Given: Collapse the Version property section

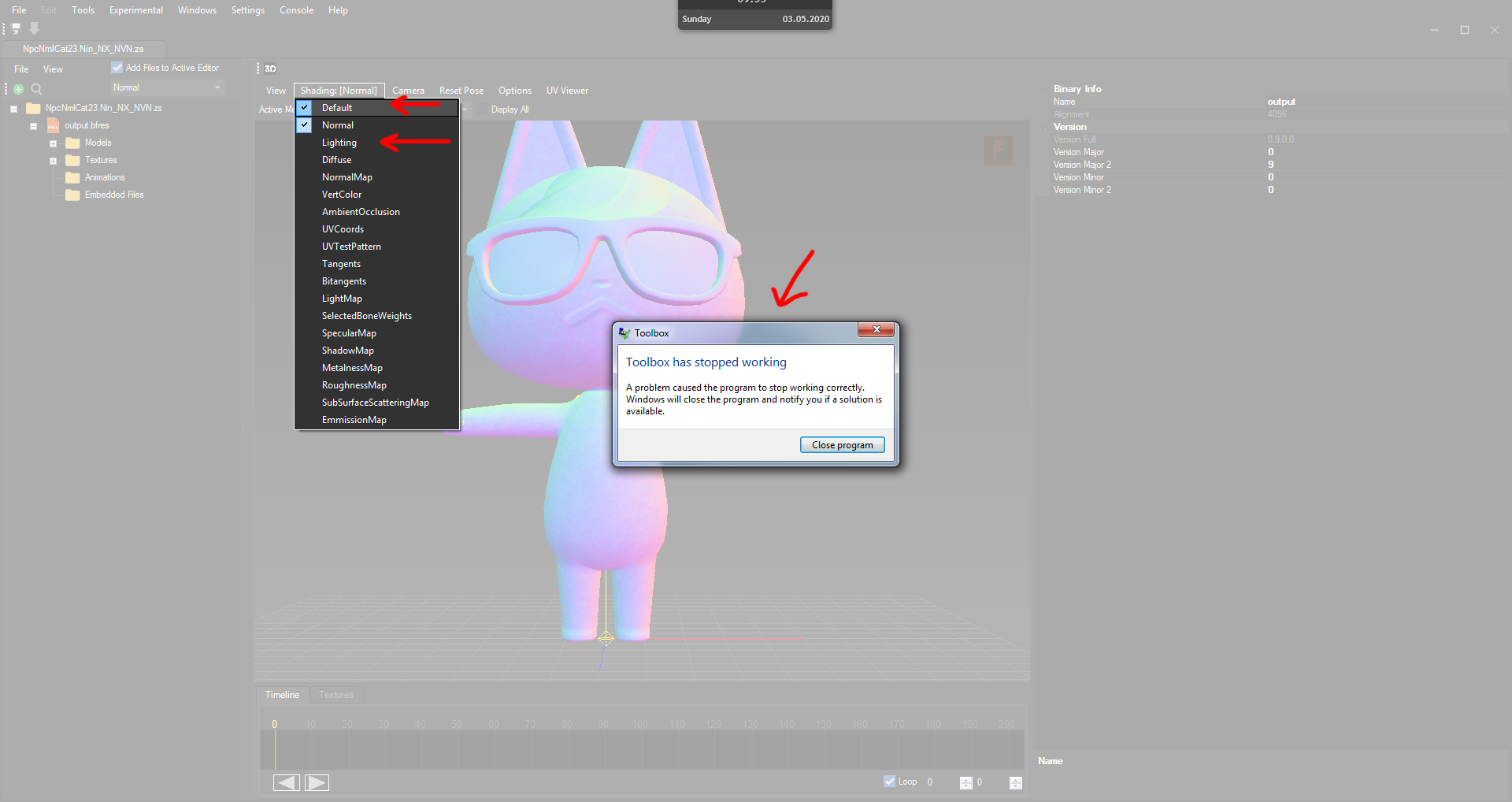Looking at the screenshot, I should (x=1044, y=127).
